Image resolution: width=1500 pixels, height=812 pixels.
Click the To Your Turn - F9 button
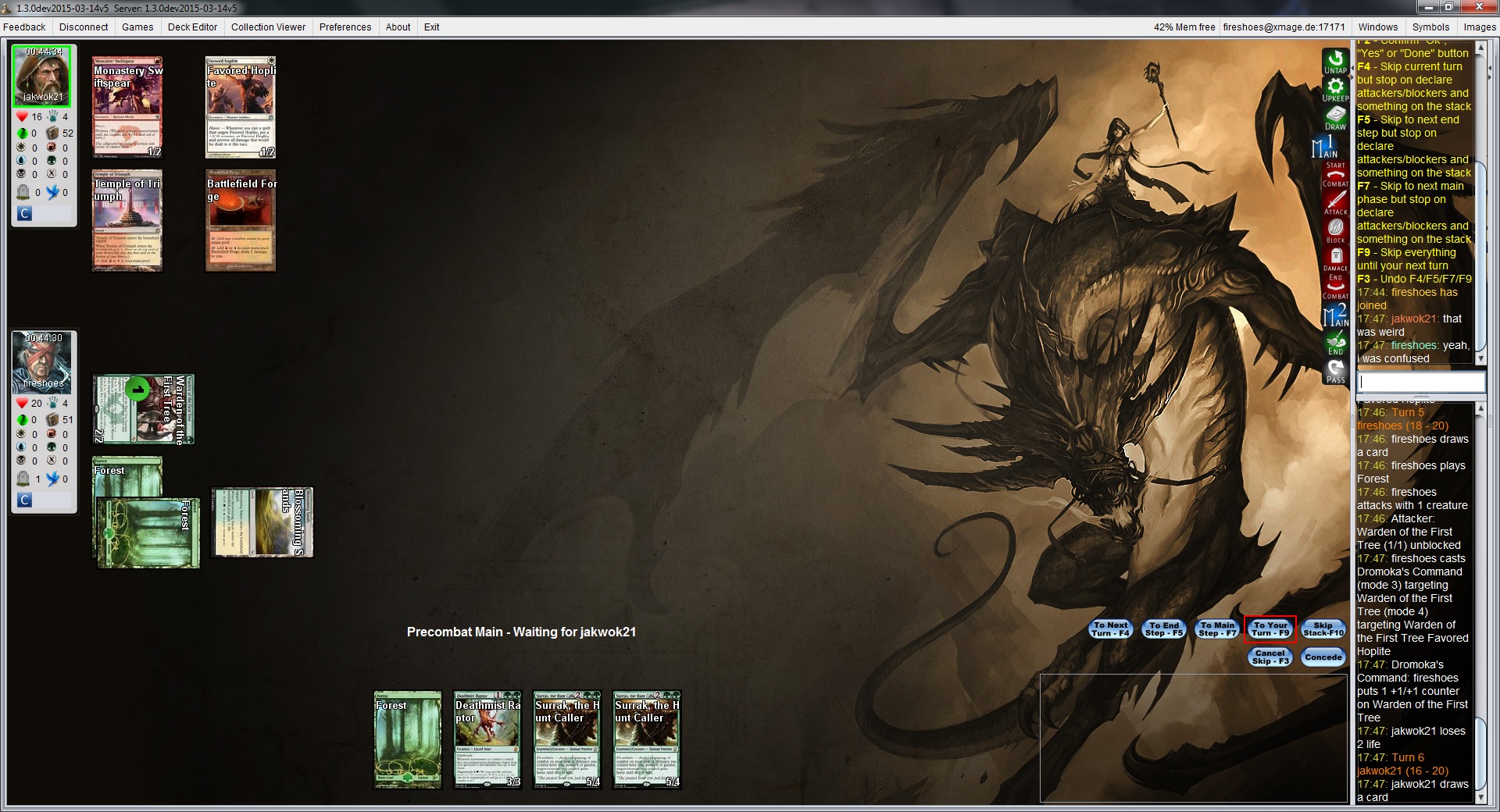coord(1270,629)
